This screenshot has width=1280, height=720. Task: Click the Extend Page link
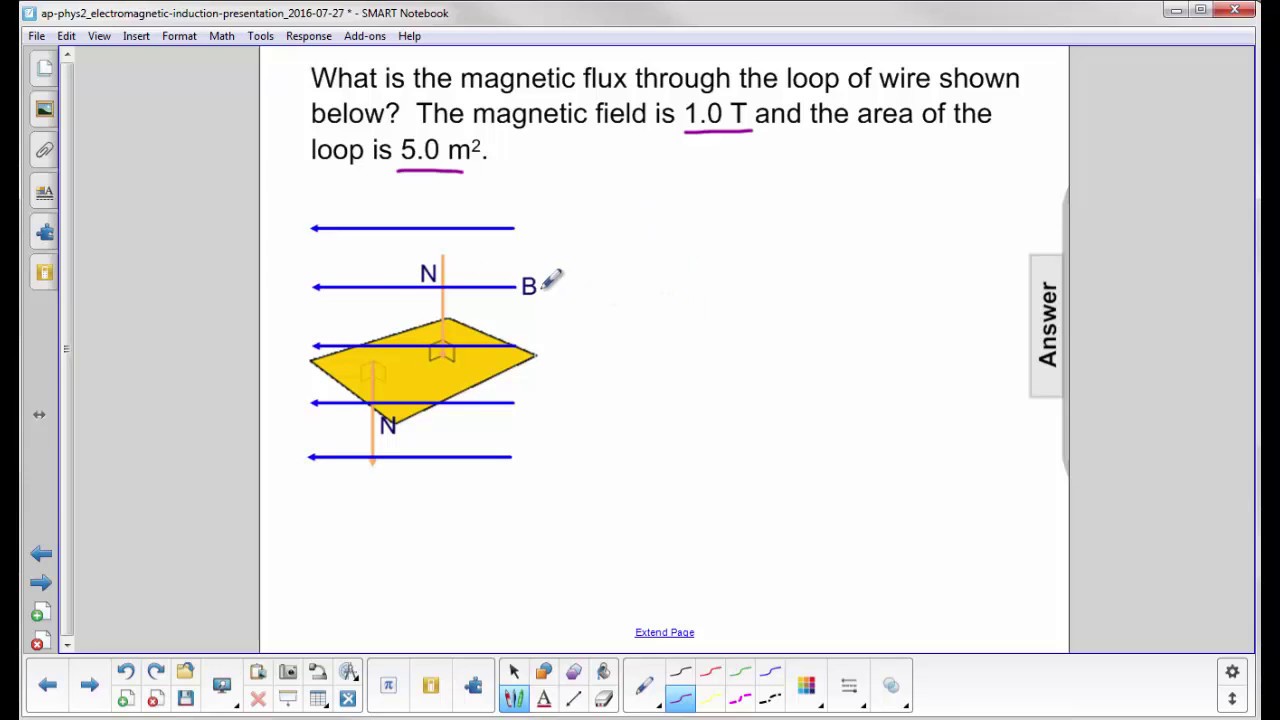tap(664, 632)
